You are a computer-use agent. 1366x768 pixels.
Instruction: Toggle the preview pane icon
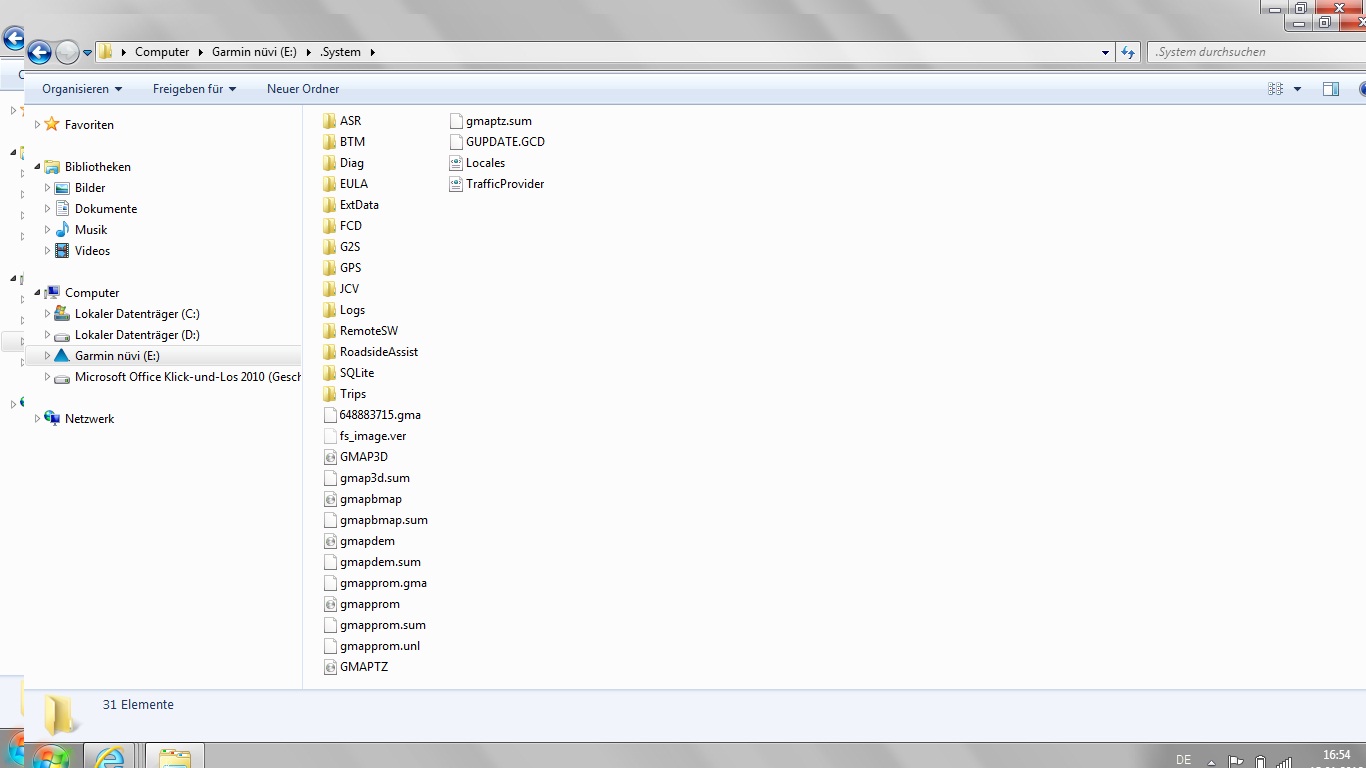click(1330, 89)
